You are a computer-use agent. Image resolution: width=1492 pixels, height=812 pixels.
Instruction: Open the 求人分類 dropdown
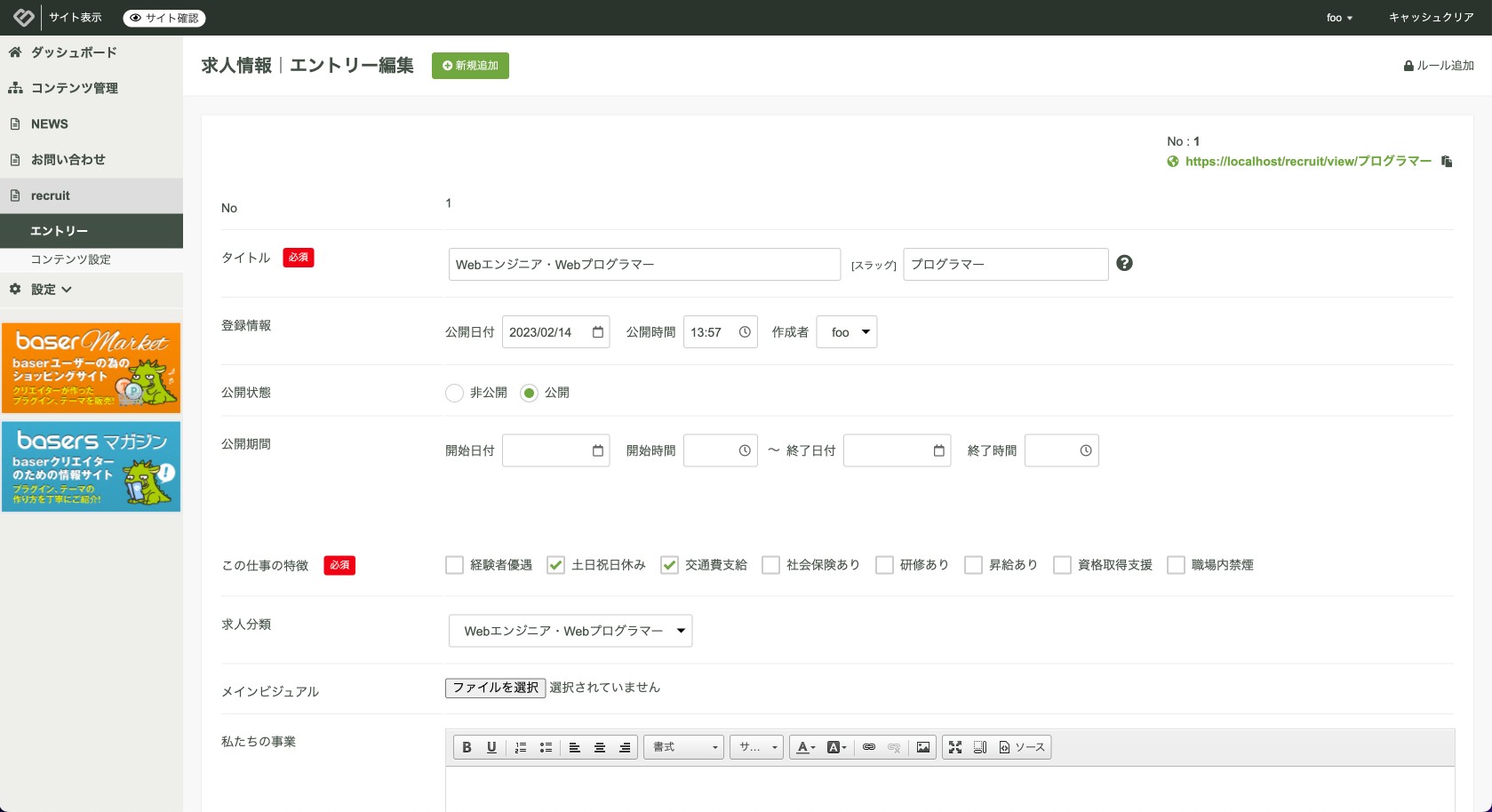click(570, 631)
